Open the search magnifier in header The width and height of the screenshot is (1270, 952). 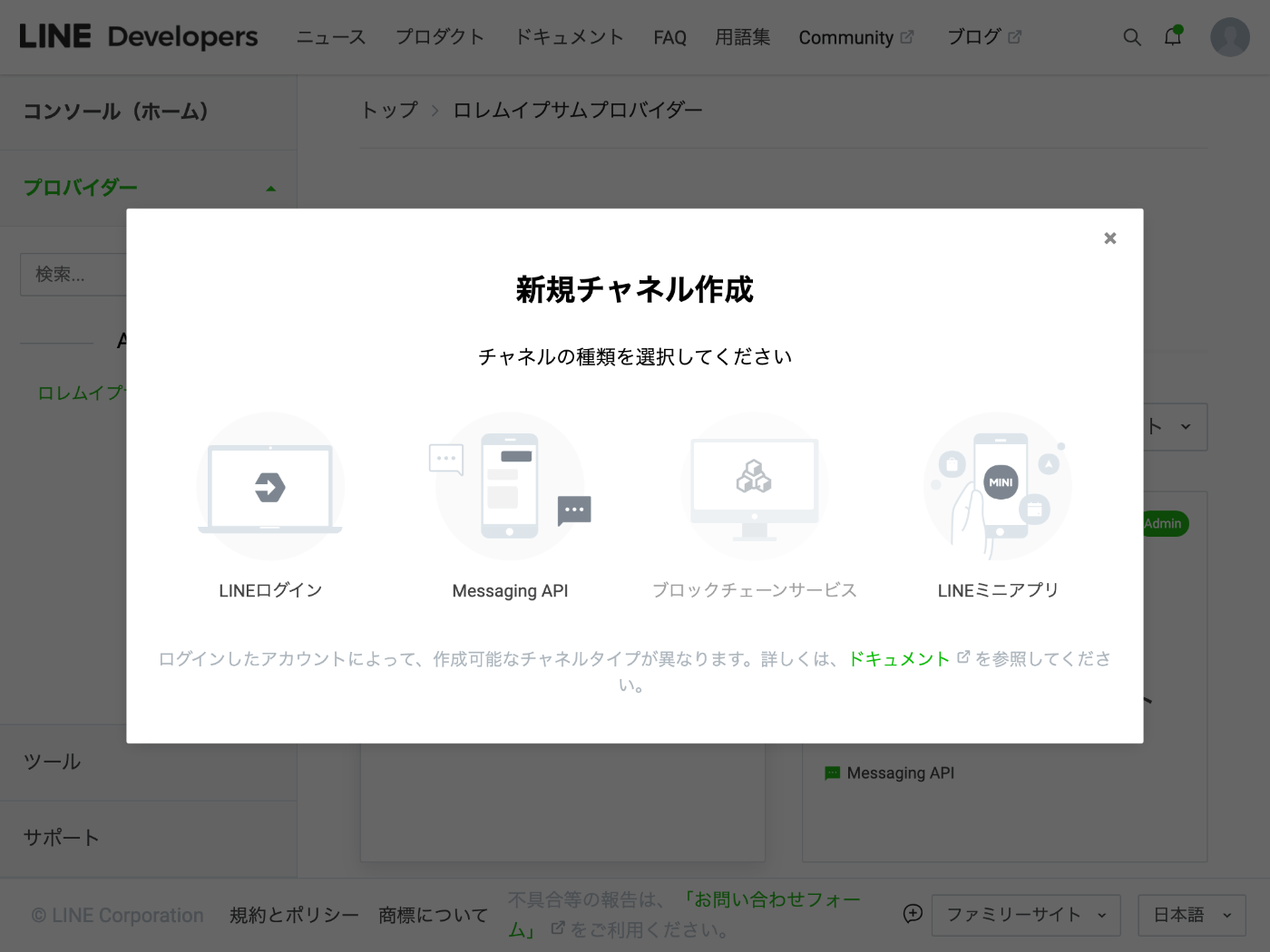[1132, 37]
